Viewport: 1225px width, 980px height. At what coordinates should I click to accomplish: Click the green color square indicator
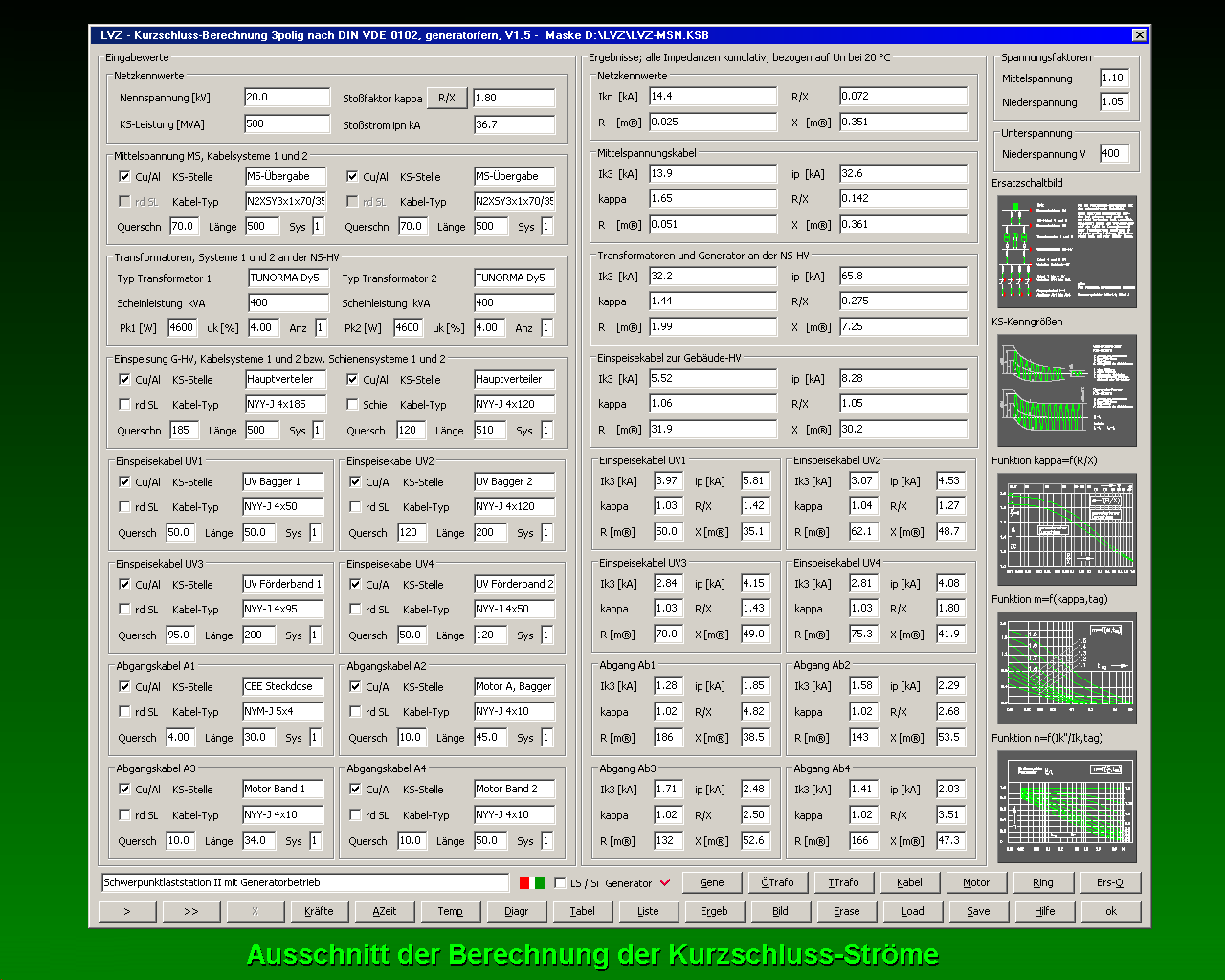tap(540, 882)
